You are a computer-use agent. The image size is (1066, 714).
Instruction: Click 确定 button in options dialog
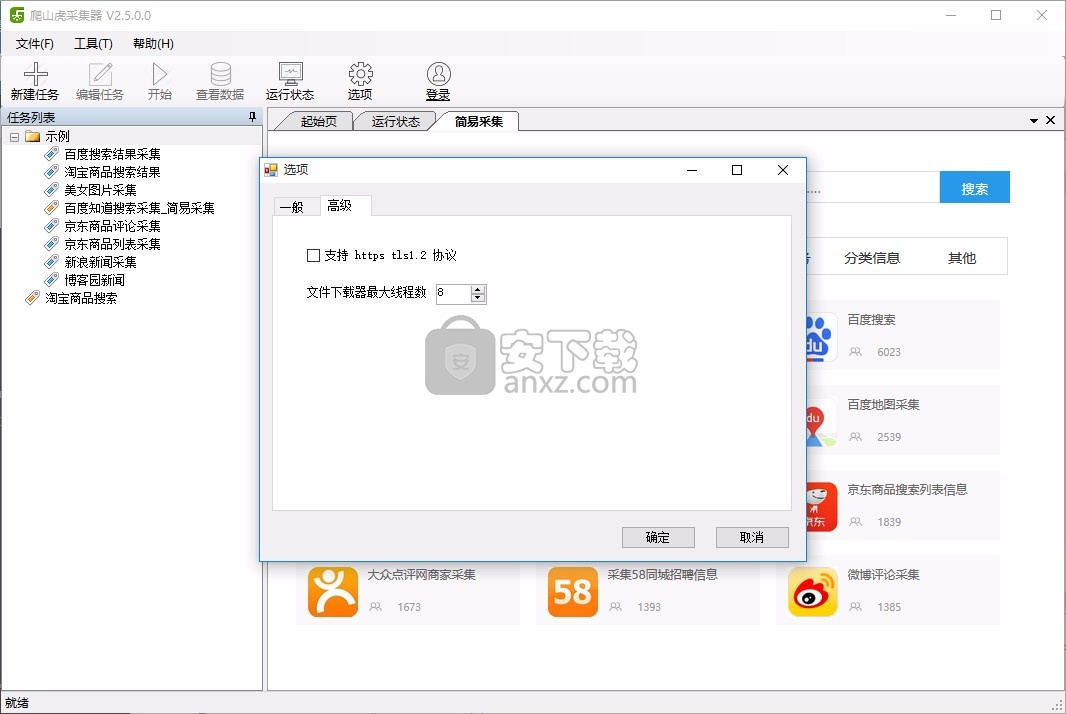tap(658, 537)
